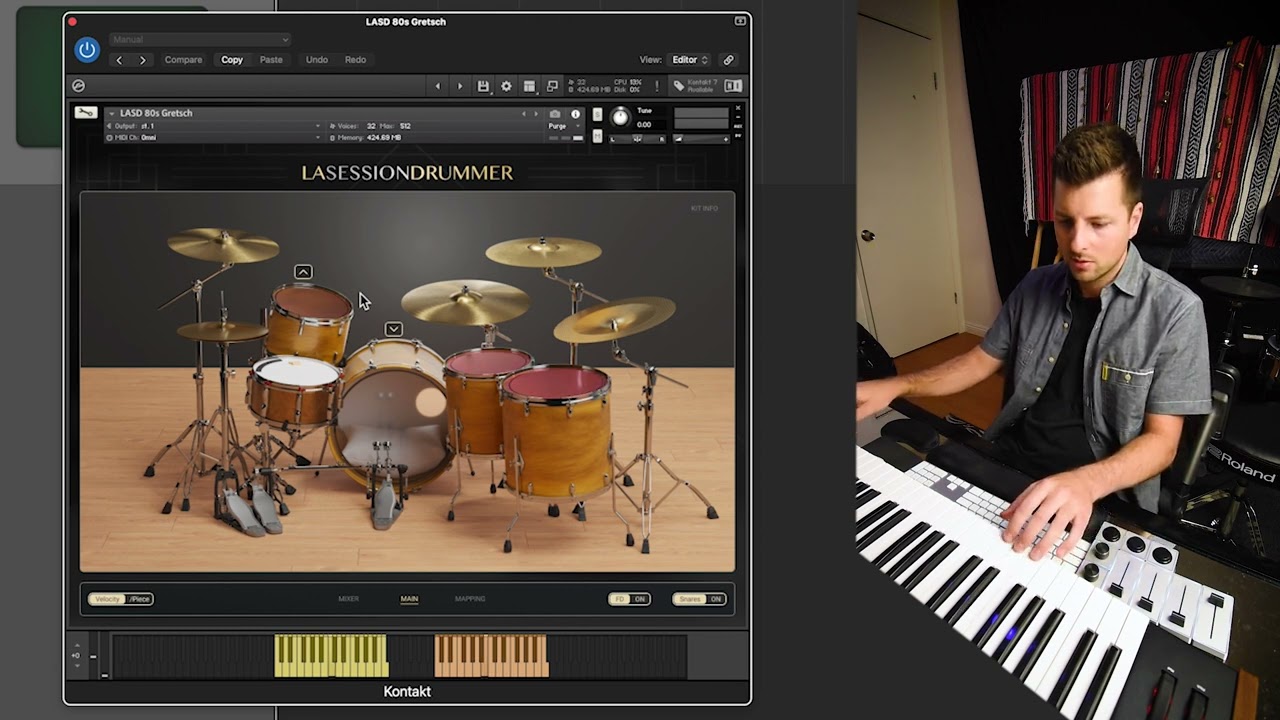
Task: Open the MIDI Ch Omni dropdown
Action: tap(215, 138)
